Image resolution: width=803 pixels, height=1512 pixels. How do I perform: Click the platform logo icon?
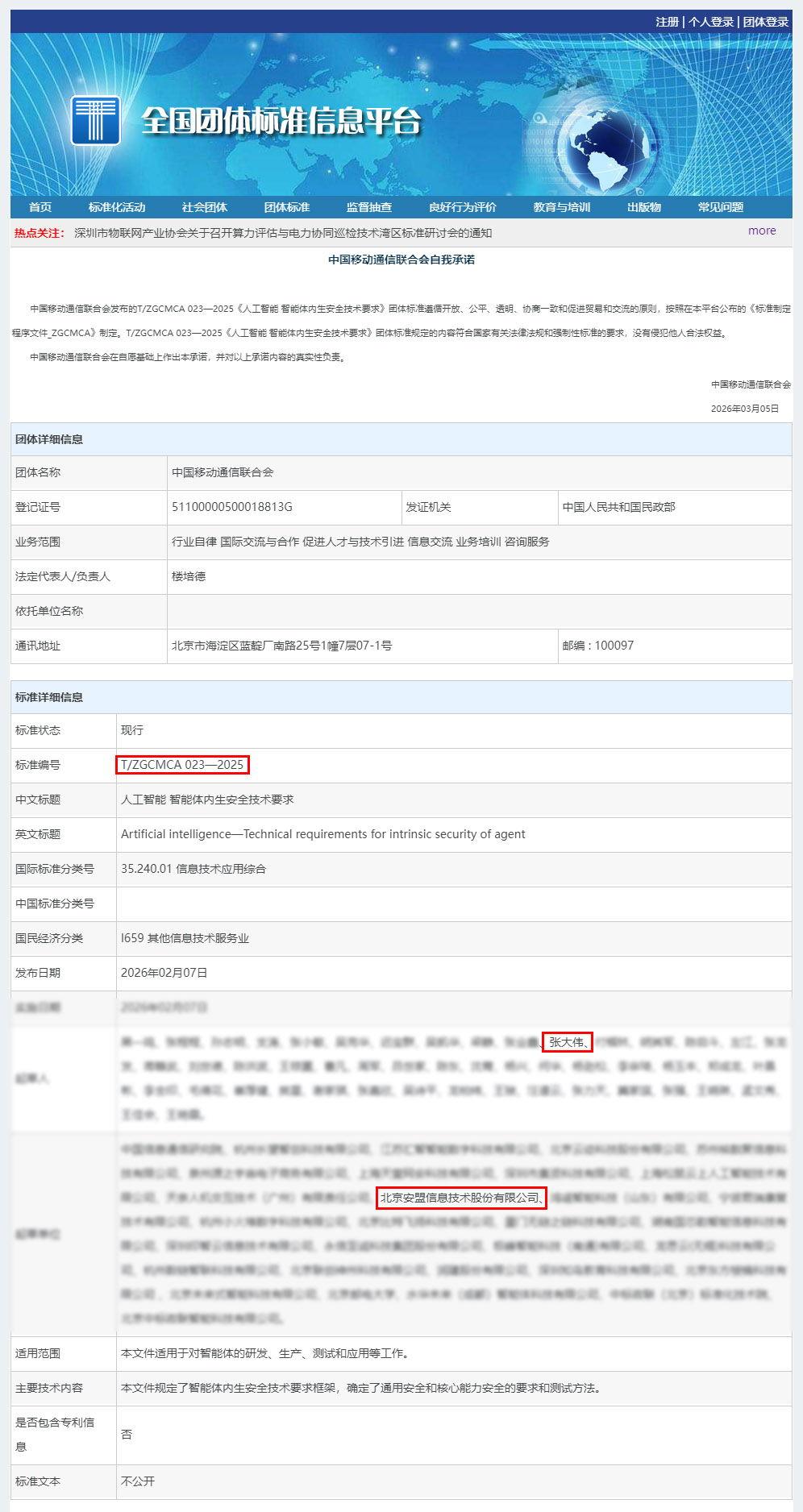coord(95,121)
